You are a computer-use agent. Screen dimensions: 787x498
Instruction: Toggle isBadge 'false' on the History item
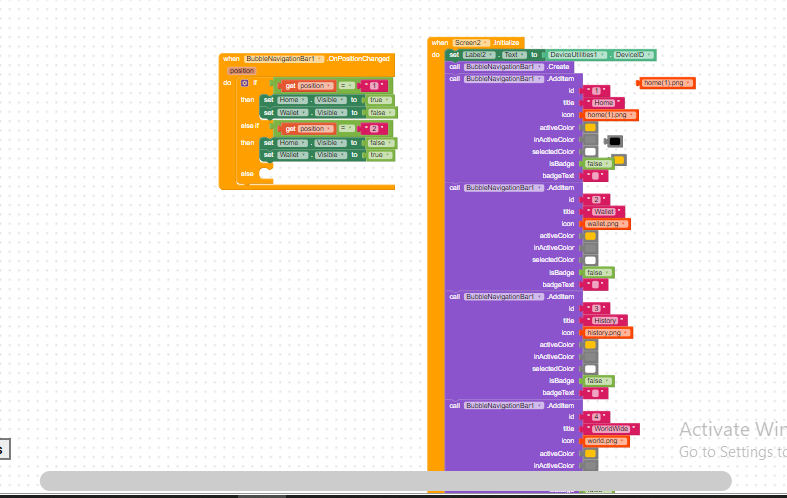click(598, 381)
